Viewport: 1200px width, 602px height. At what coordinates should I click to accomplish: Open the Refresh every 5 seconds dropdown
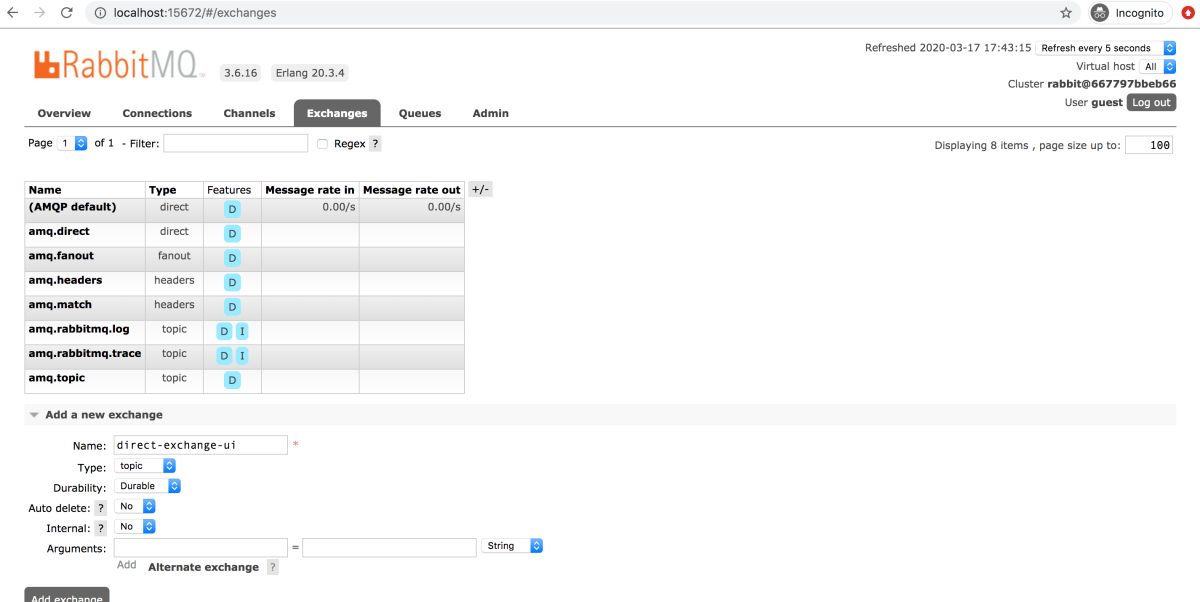[1106, 47]
